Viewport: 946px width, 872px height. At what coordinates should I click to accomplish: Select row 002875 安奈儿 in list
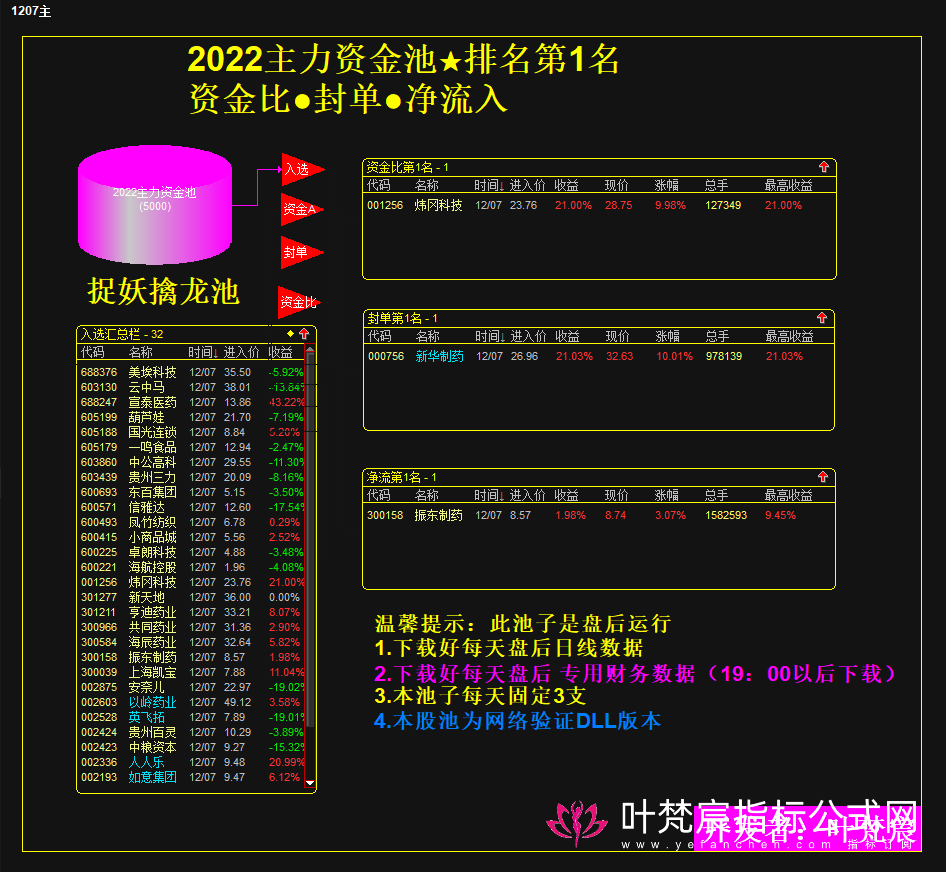point(192,687)
